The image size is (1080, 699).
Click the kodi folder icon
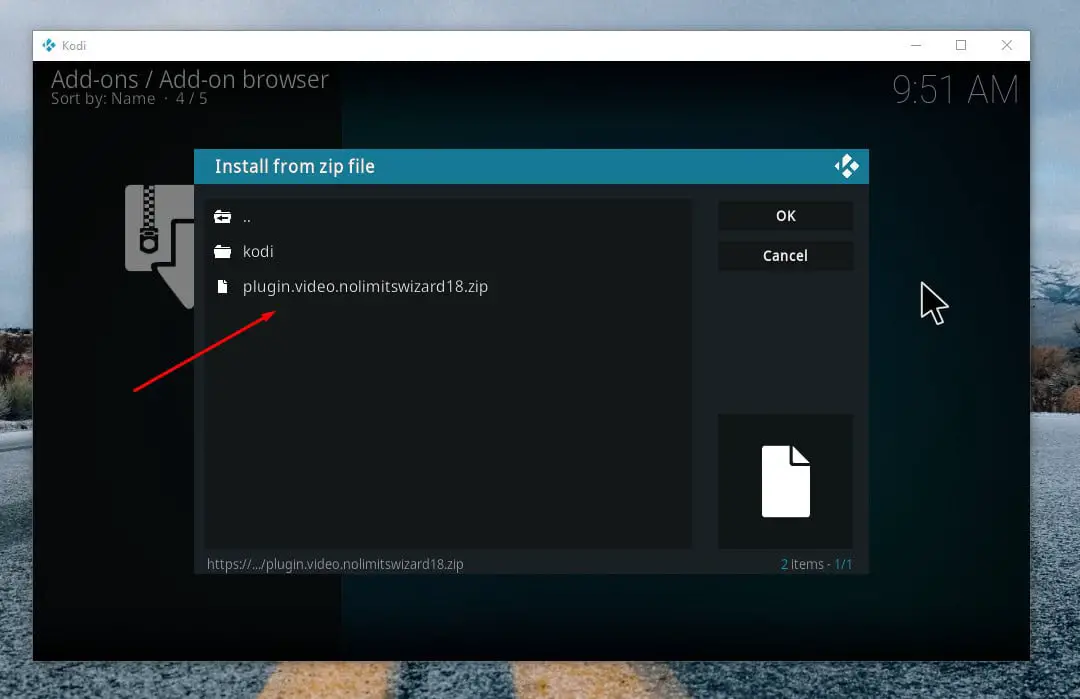222,251
